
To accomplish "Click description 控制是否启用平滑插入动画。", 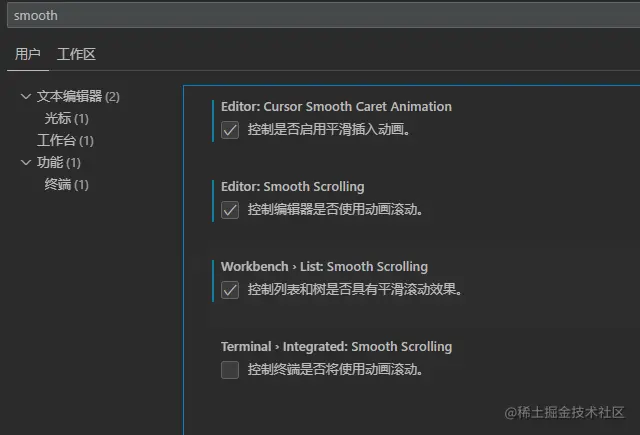I will coord(329,129).
